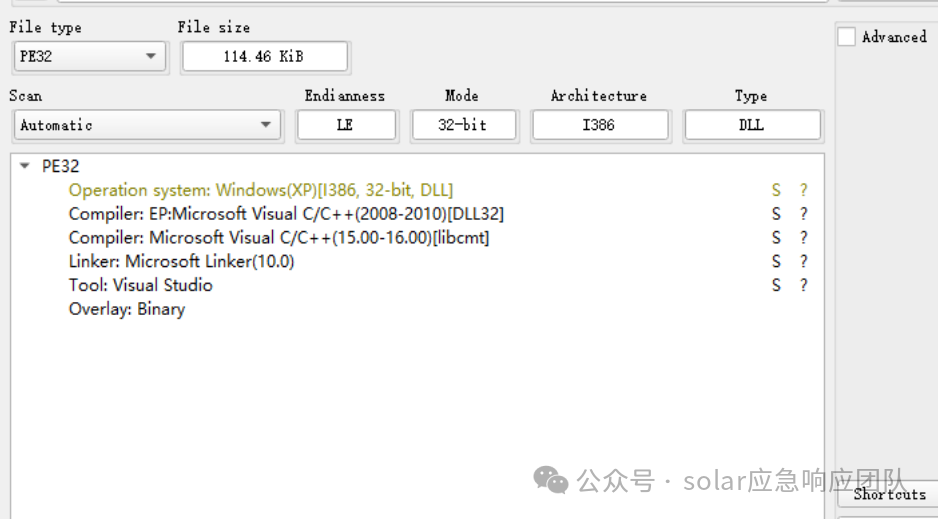Click ? for libcmt compiler row
Screen dimensions: 938x519
[803, 238]
